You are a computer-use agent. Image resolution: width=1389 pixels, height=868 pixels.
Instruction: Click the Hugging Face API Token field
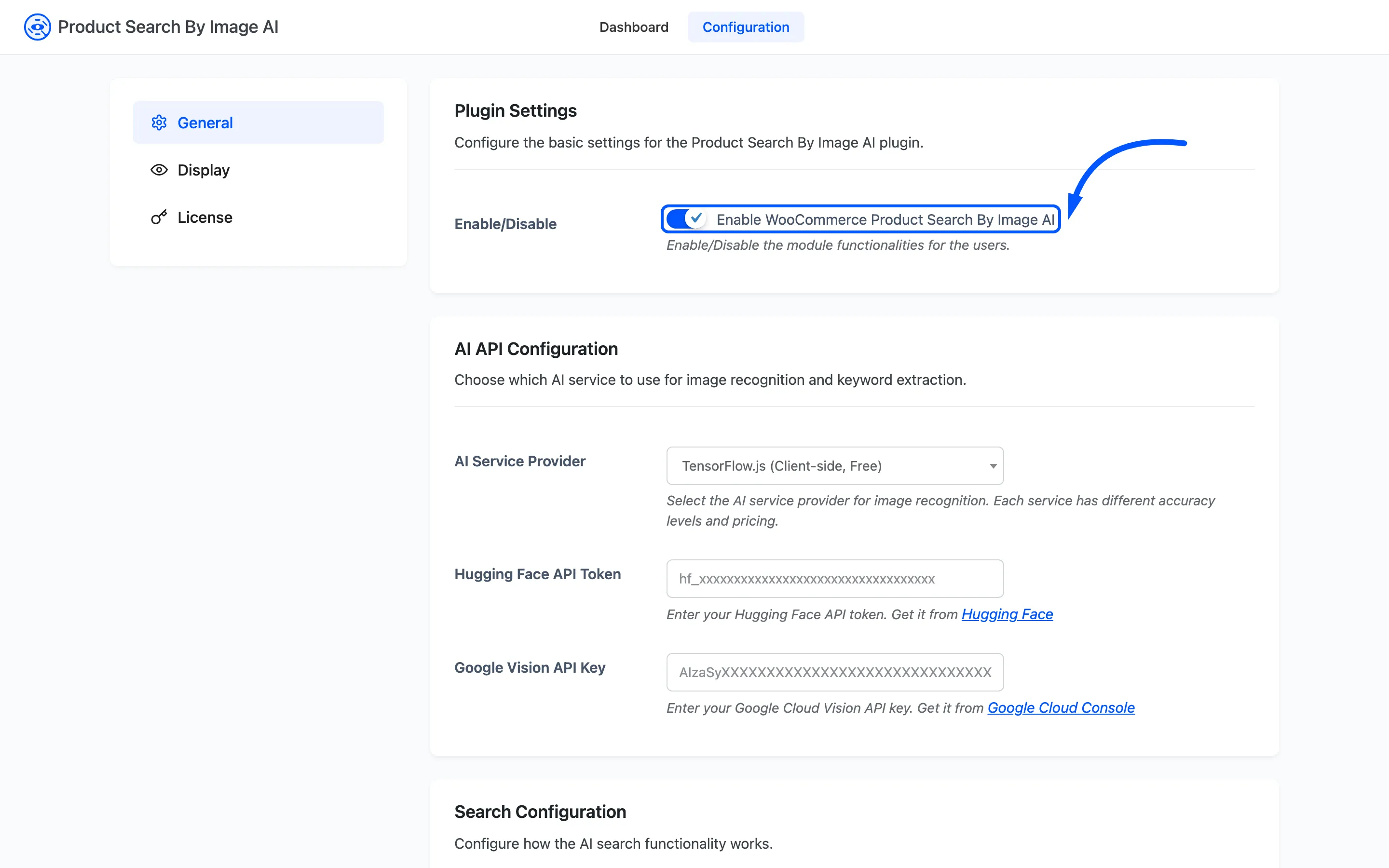click(x=834, y=579)
